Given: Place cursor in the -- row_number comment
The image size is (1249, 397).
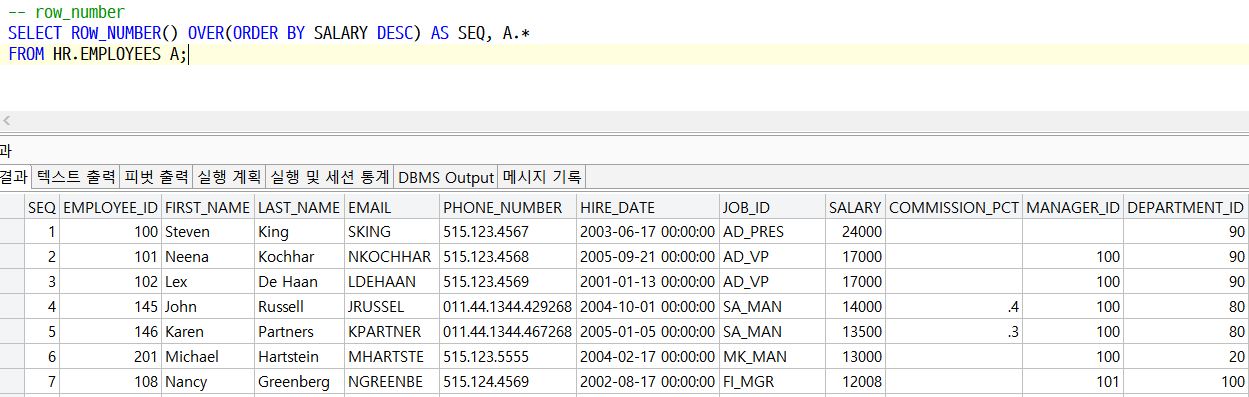Looking at the screenshot, I should 66,13.
